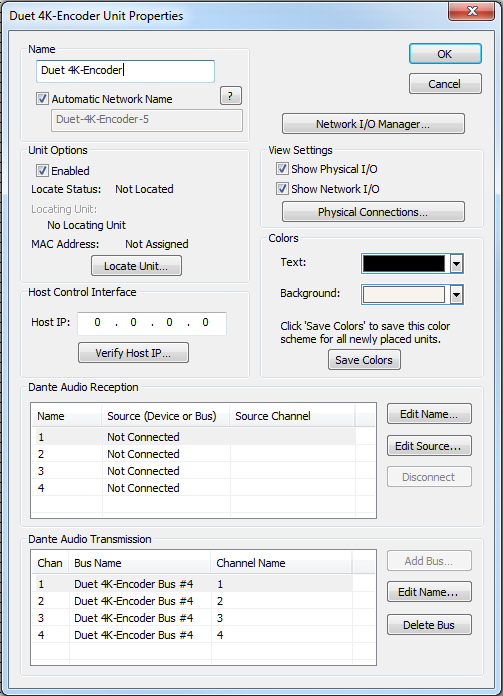This screenshot has height=696, width=503.
Task: Open Network I/O Manager
Action: tap(373, 123)
